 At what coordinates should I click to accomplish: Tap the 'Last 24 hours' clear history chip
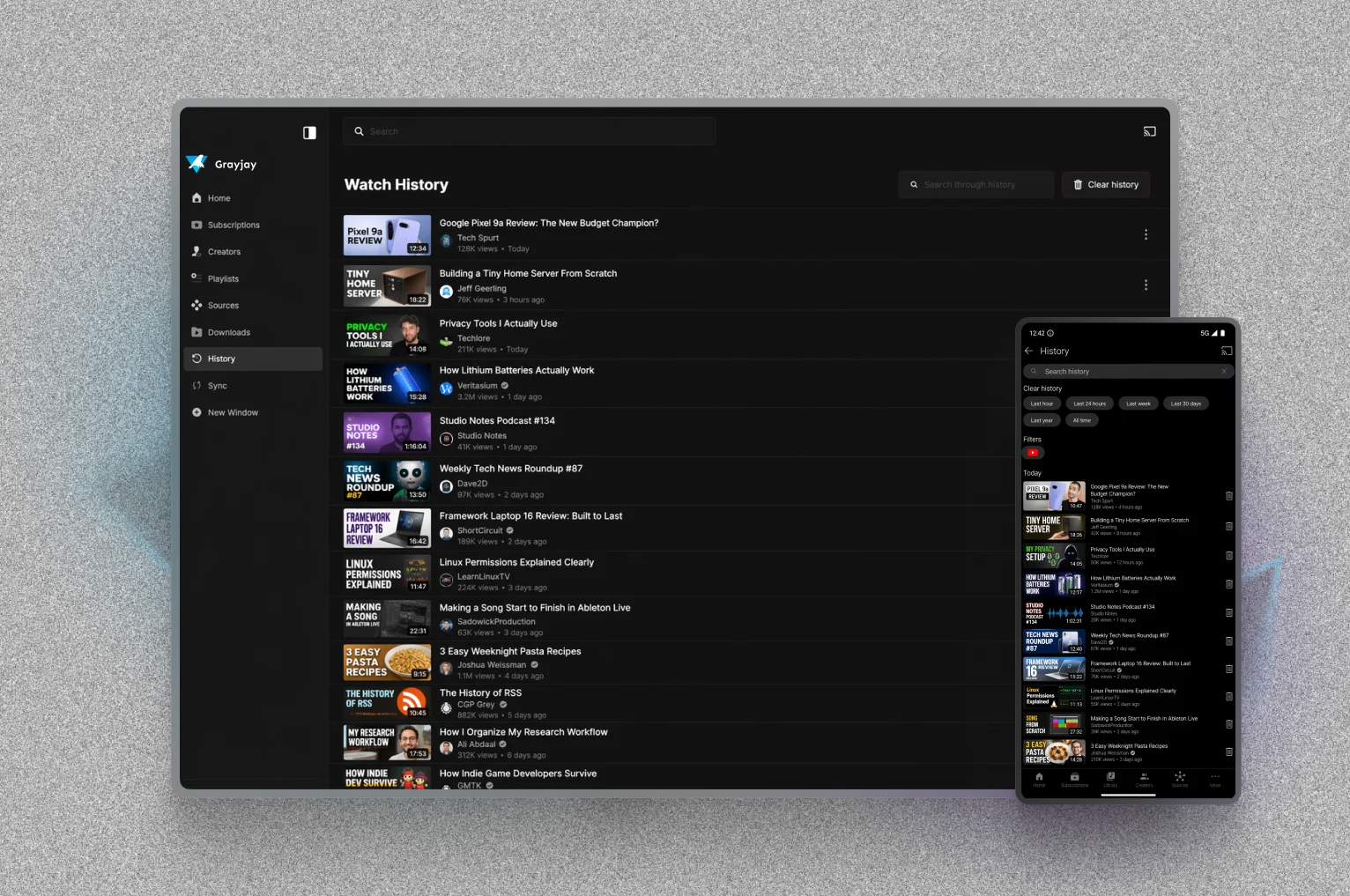[x=1089, y=404]
